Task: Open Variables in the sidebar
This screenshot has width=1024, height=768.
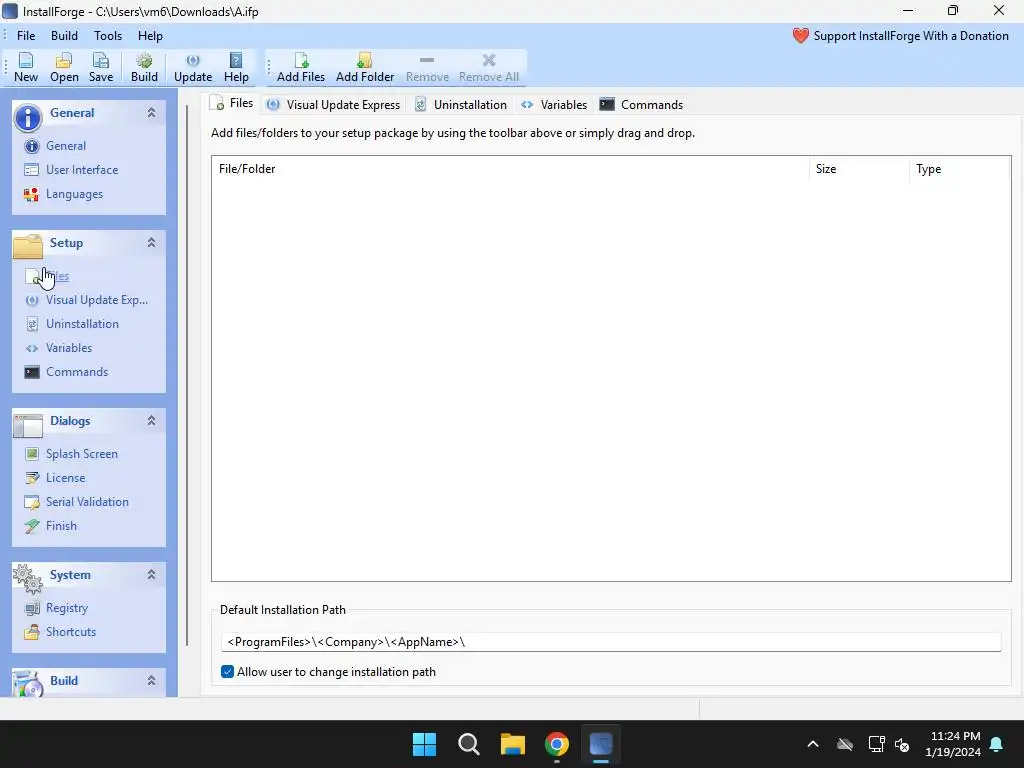Action: (x=69, y=348)
